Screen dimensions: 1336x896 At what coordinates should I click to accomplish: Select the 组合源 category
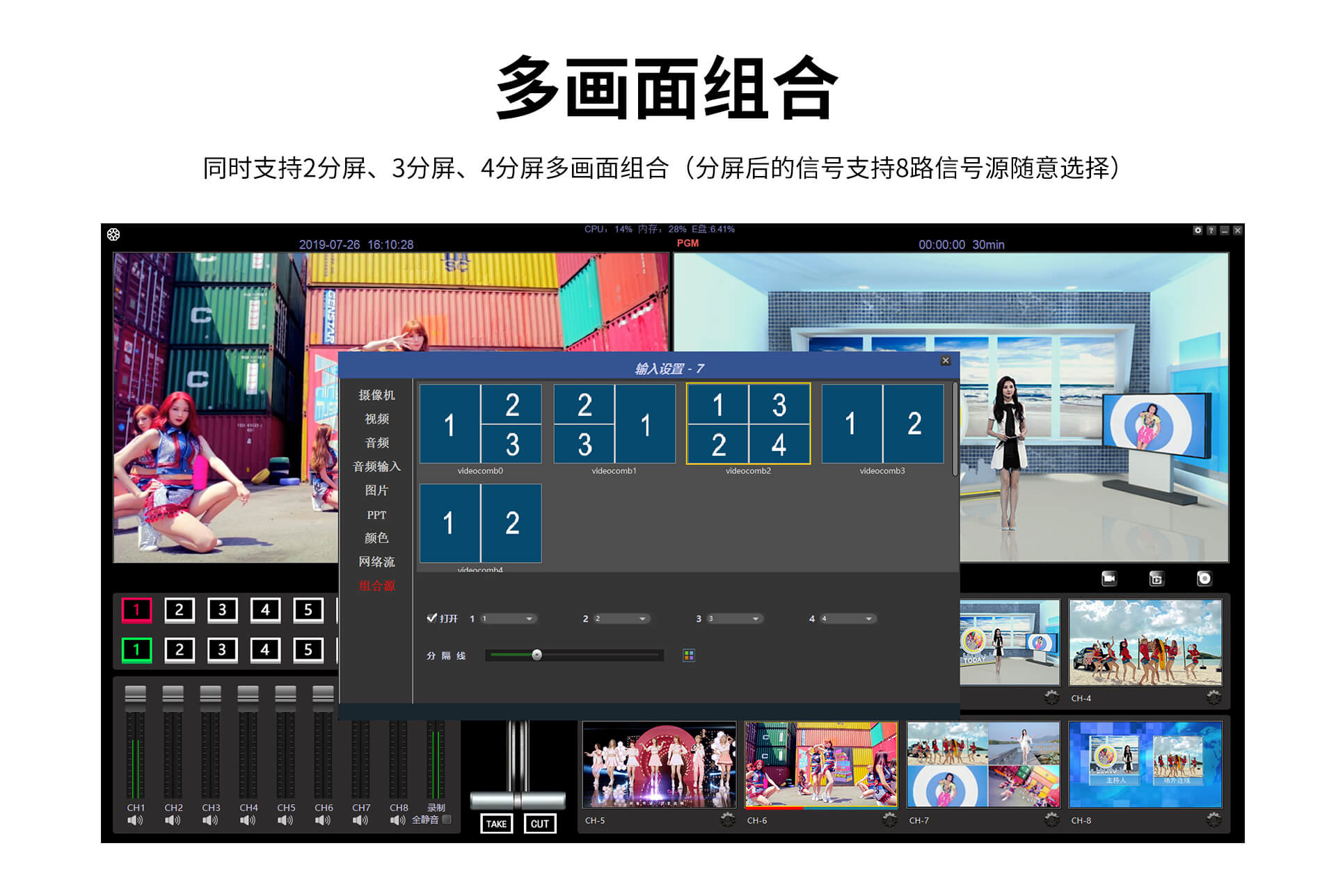click(376, 586)
